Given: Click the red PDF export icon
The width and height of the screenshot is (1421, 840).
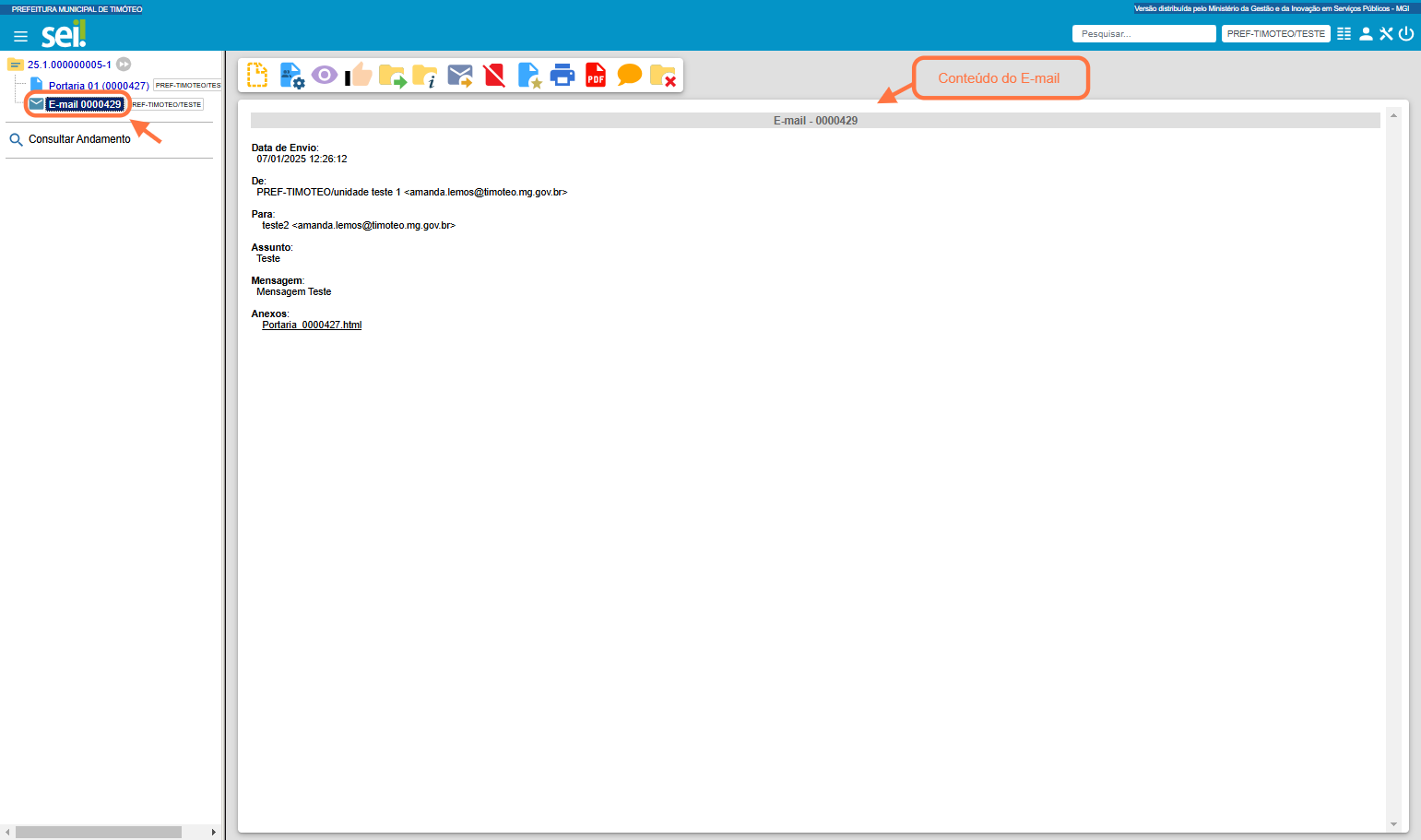Looking at the screenshot, I should tap(596, 75).
